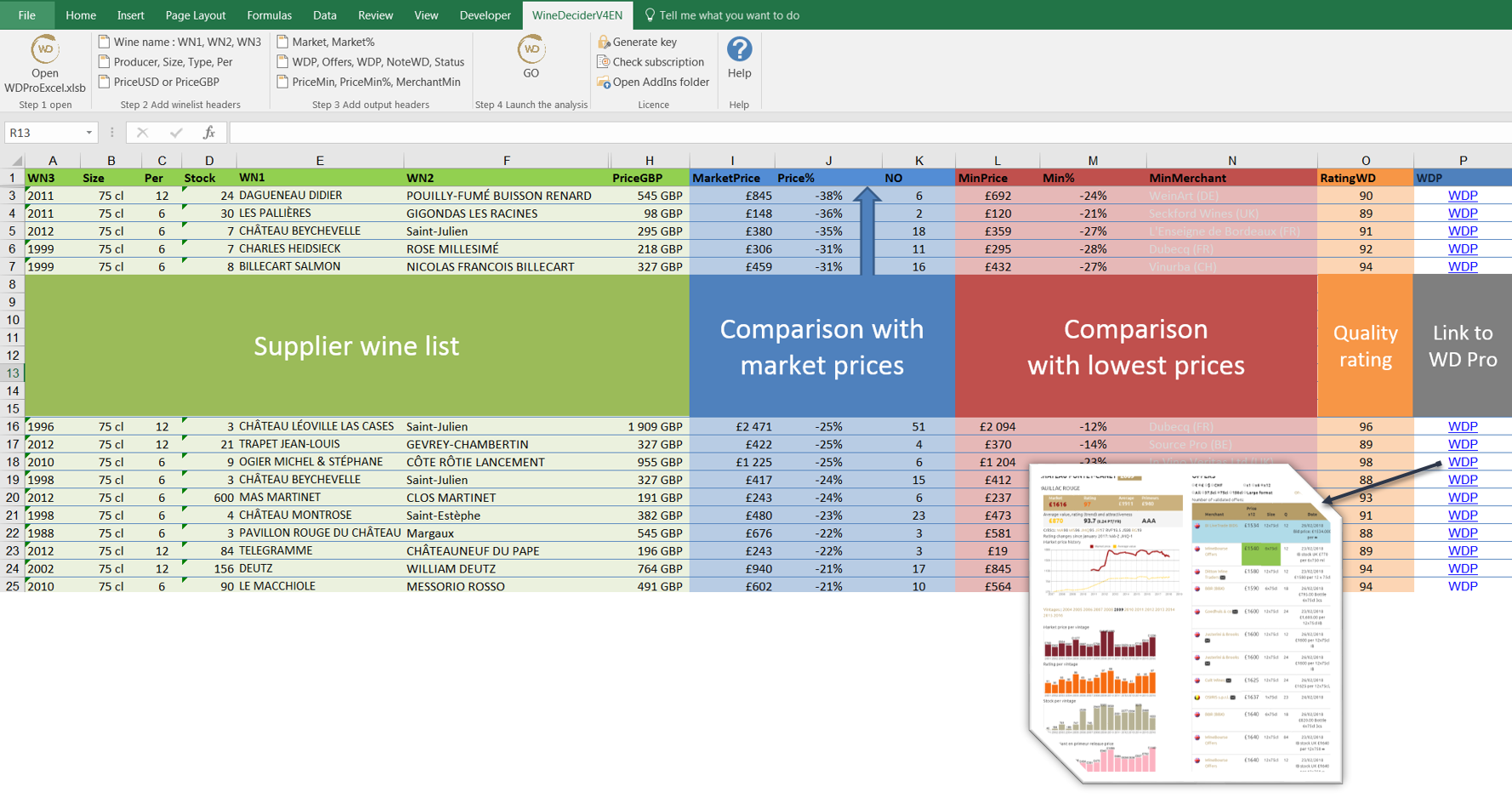The width and height of the screenshot is (1512, 798).
Task: Open the AddIns folder icon
Action: click(x=604, y=83)
